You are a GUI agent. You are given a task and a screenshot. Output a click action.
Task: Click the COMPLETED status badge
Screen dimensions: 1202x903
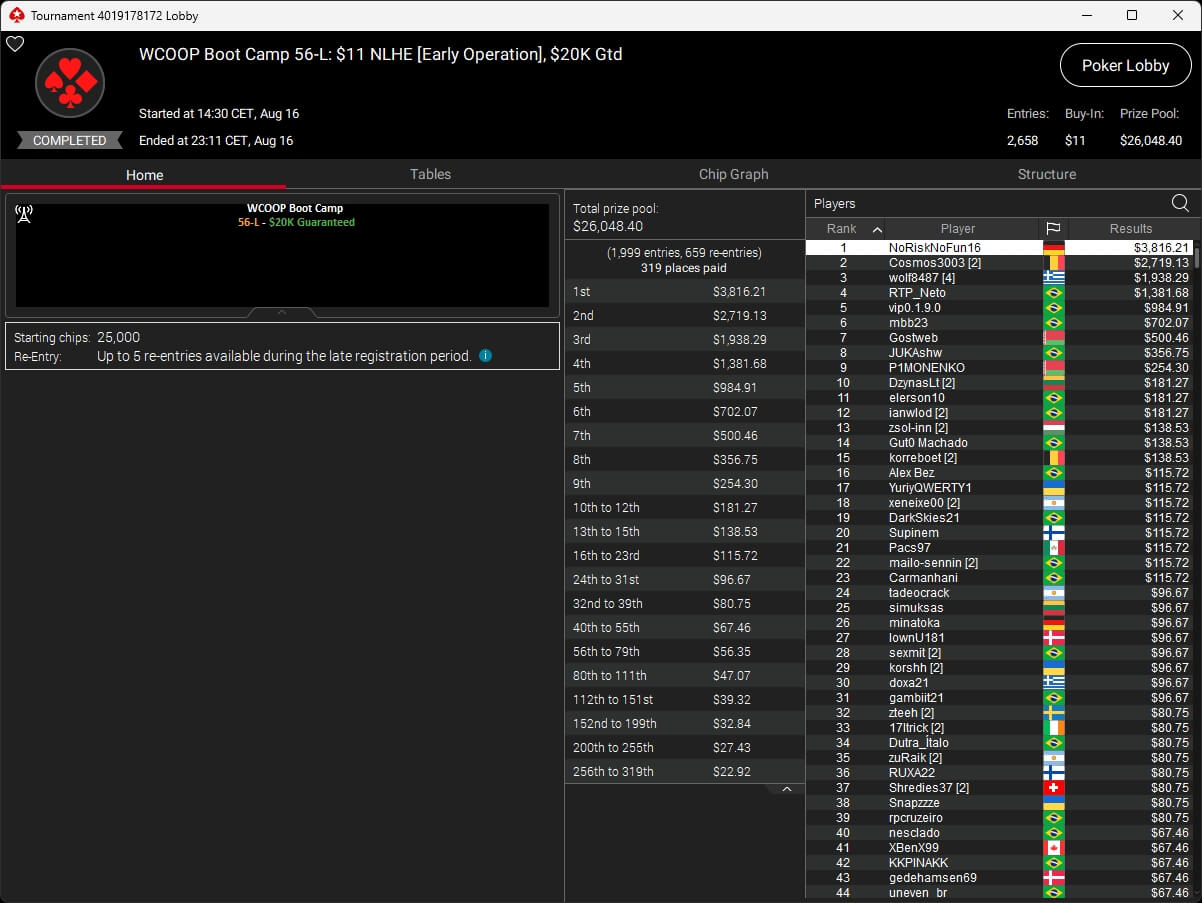[x=69, y=140]
